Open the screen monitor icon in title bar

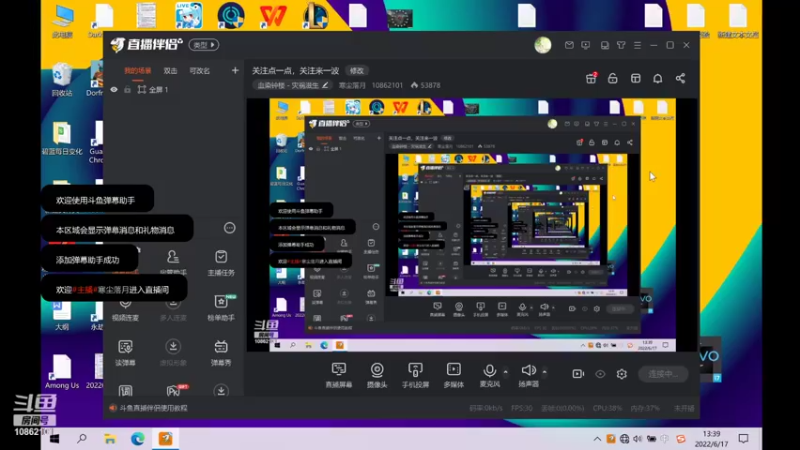[x=605, y=45]
